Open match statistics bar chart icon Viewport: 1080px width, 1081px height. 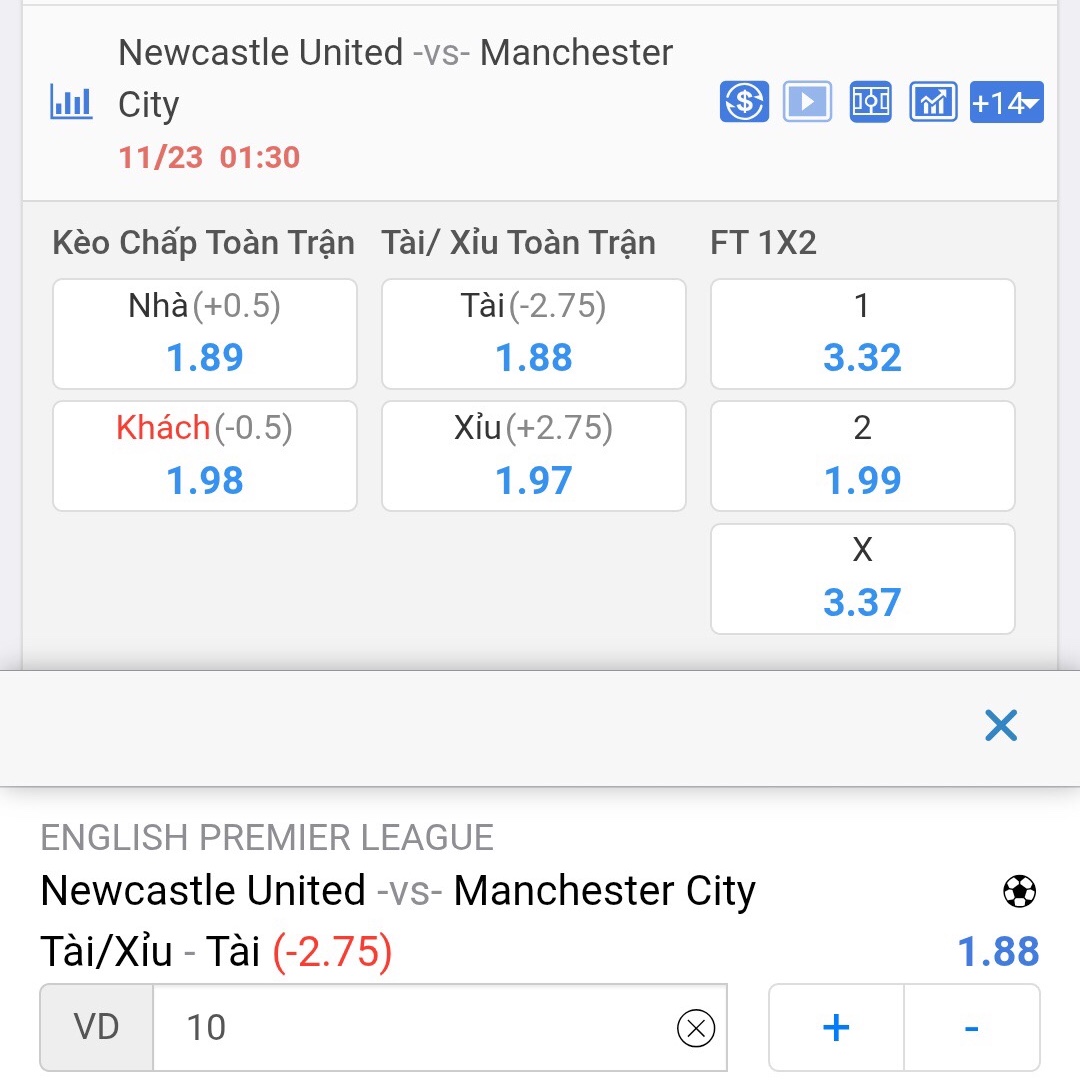(x=71, y=103)
